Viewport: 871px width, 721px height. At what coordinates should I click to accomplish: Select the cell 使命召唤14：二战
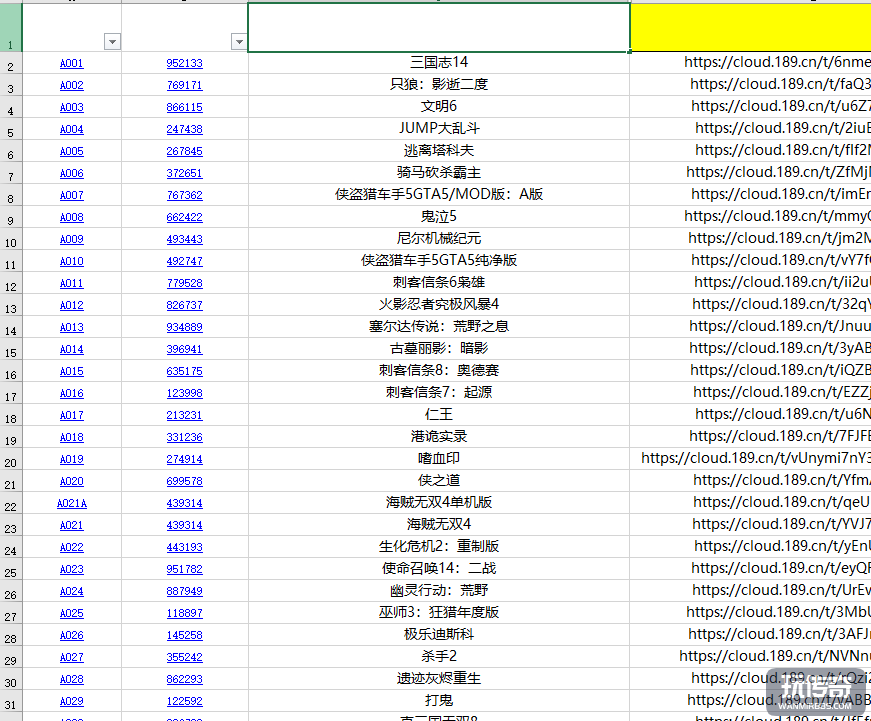click(439, 568)
